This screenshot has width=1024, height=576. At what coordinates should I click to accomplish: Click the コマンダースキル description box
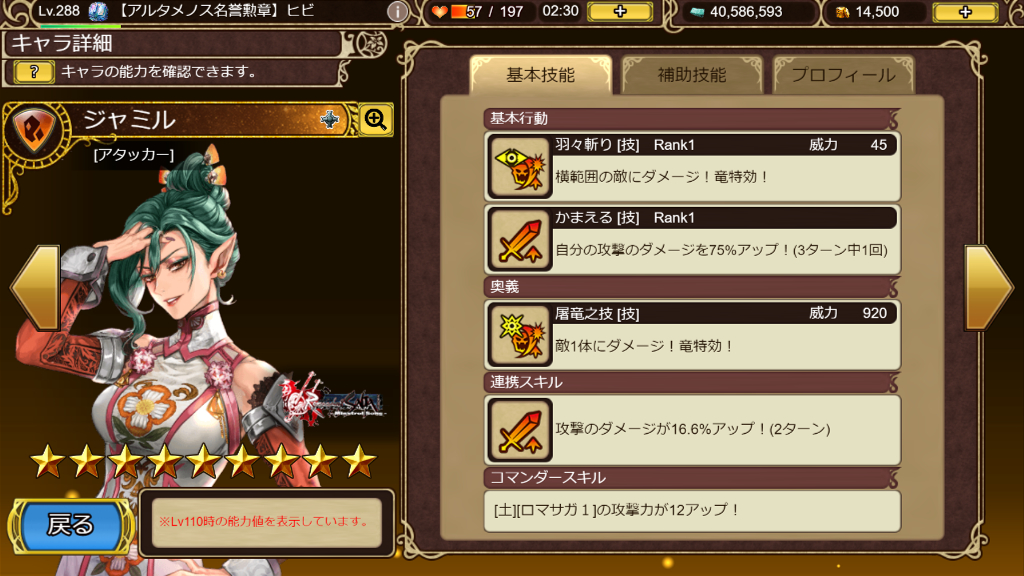coord(692,510)
